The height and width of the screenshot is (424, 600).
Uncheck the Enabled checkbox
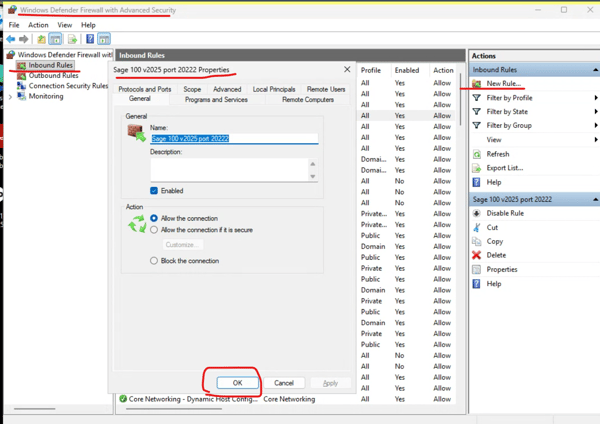point(154,190)
